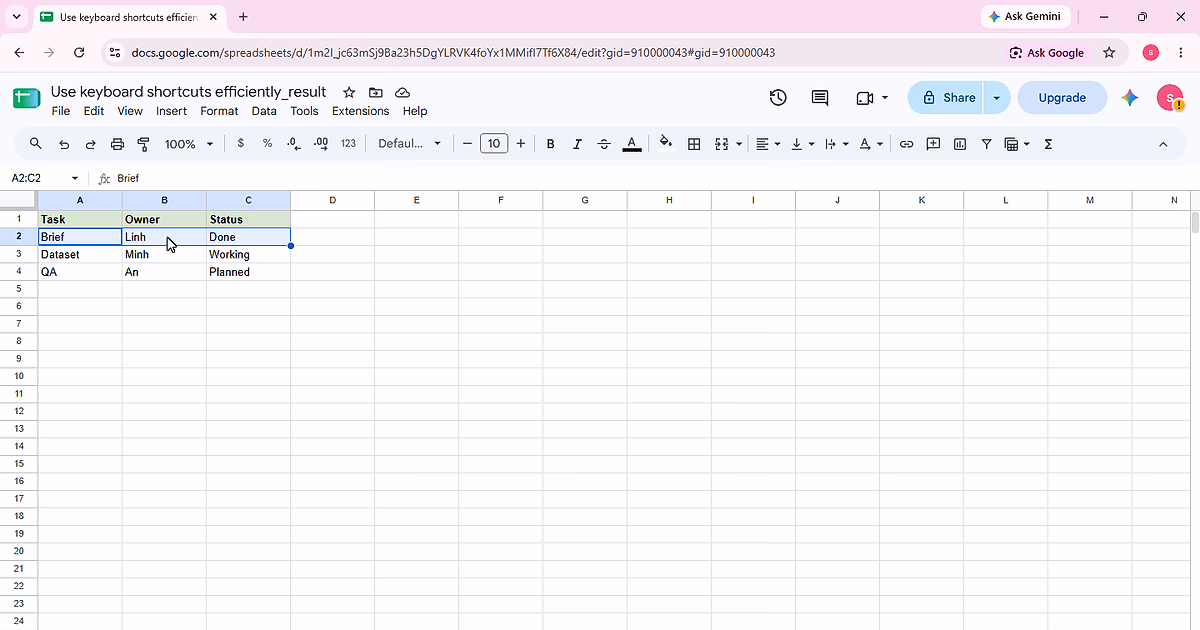Screen dimensions: 1200x630
Task: Open text rotation dropdown
Action: tap(871, 144)
